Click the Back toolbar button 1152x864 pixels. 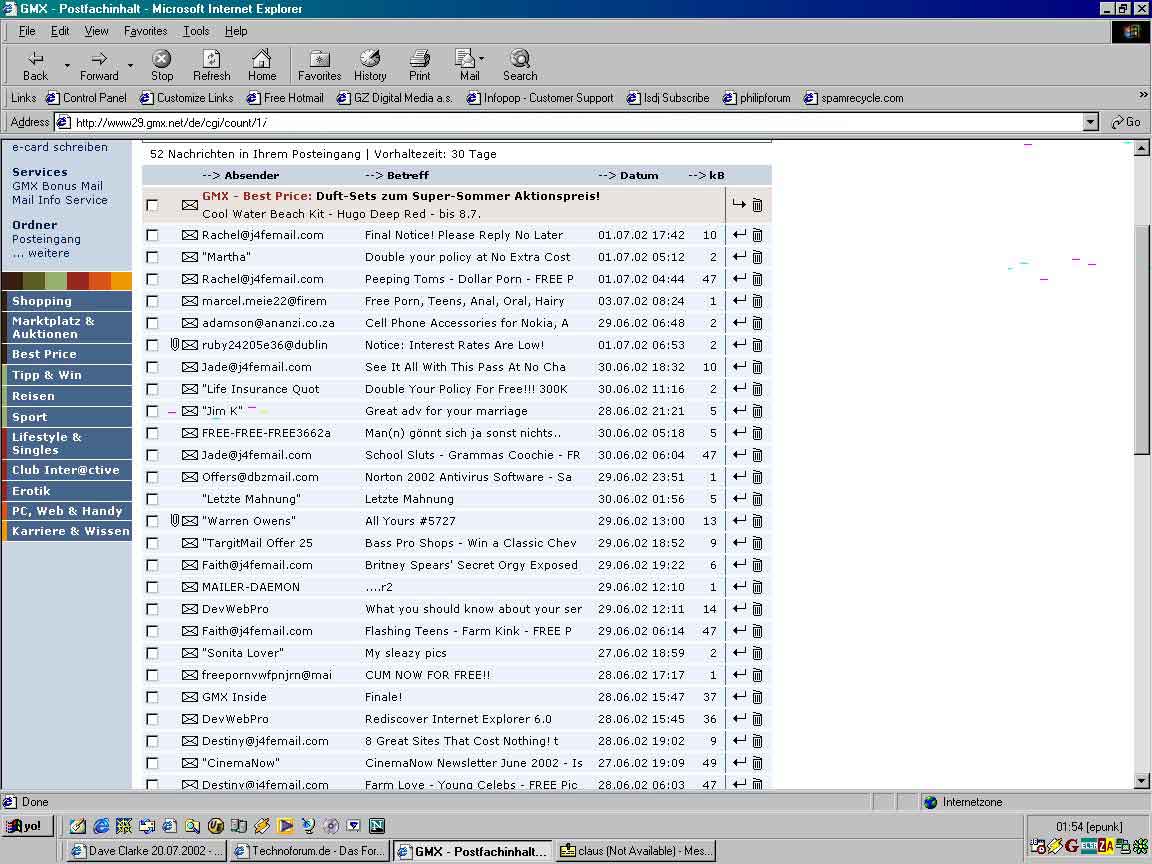[x=35, y=65]
